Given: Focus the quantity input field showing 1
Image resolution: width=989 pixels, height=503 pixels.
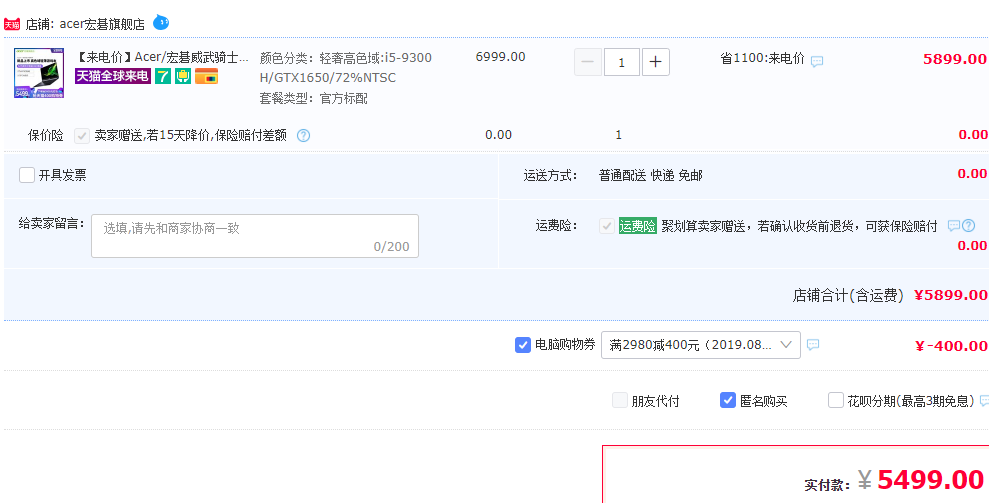Looking at the screenshot, I should pos(622,62).
